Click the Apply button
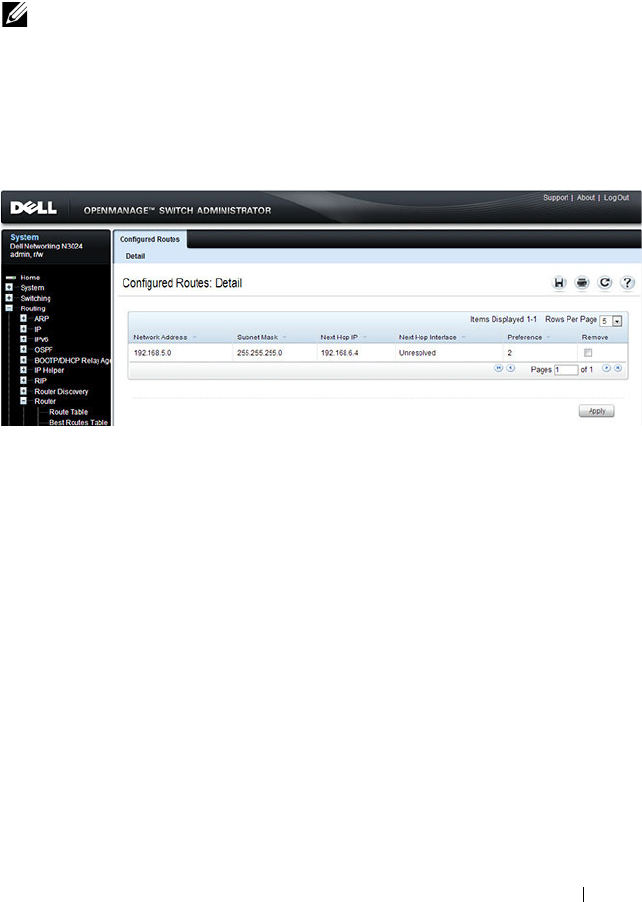This screenshot has height=902, width=642. tap(597, 411)
